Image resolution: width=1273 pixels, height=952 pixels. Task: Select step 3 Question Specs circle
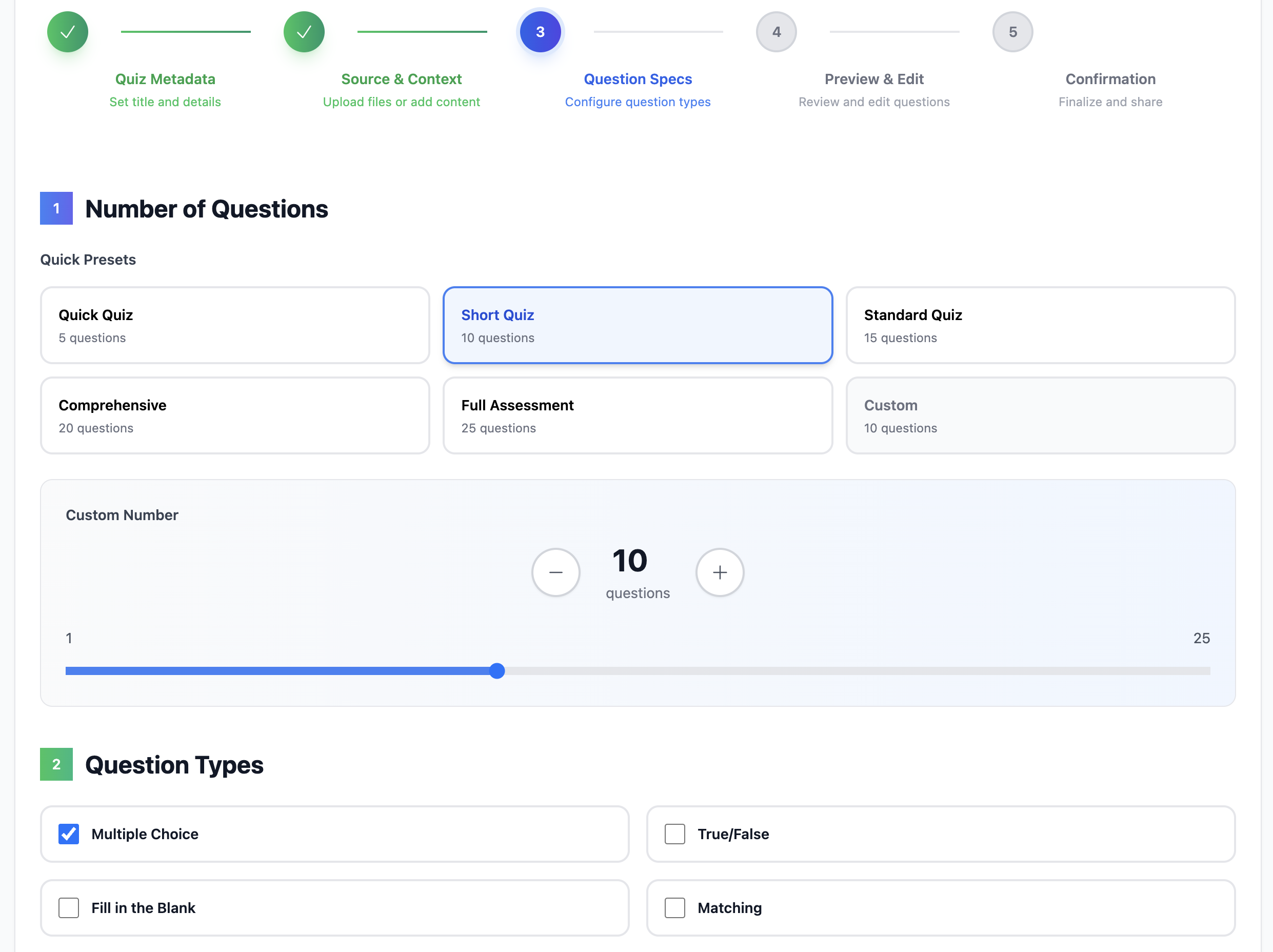540,32
